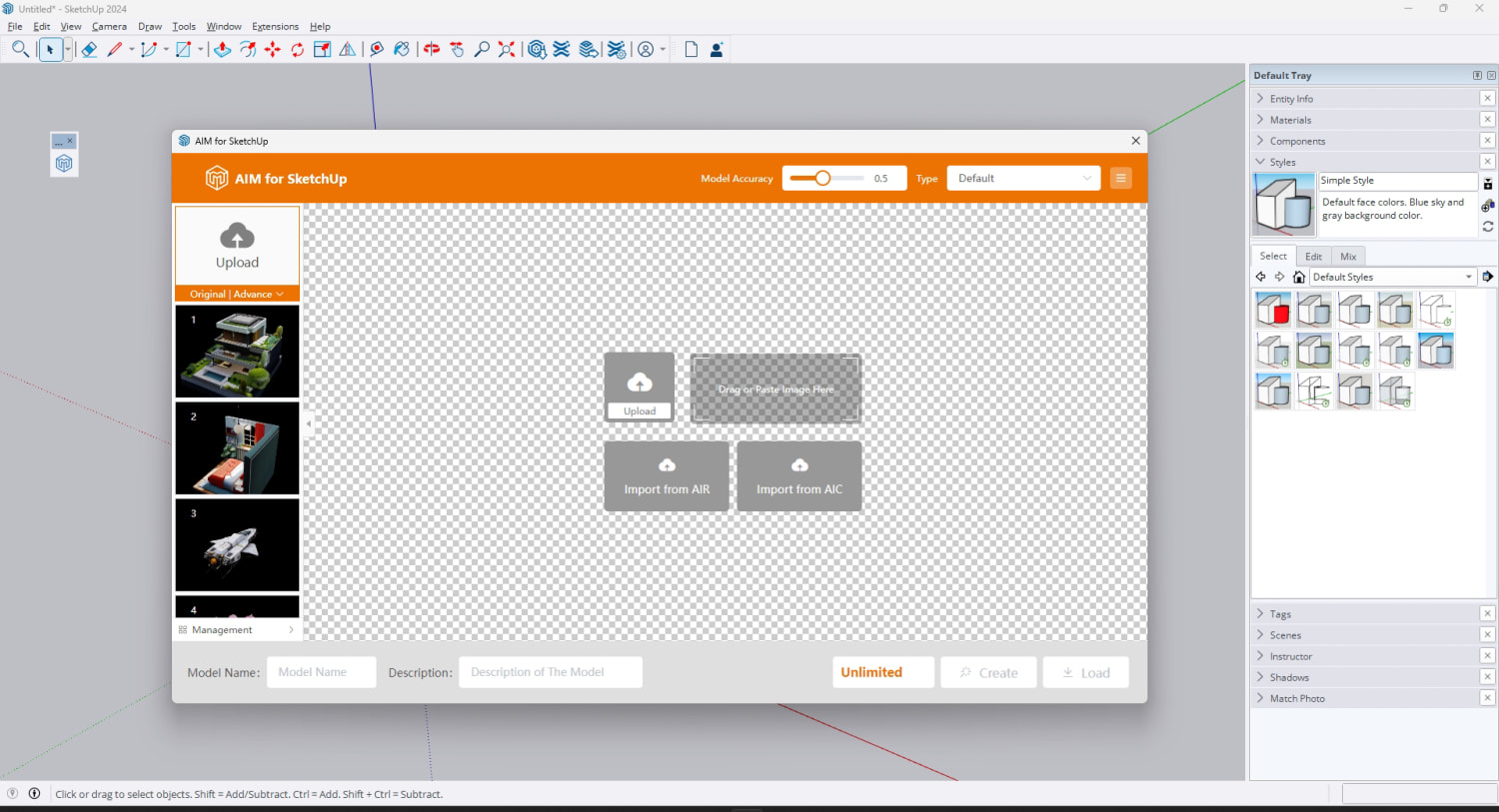Open the Extensions menu
Image resolution: width=1499 pixels, height=812 pixels.
(x=275, y=27)
